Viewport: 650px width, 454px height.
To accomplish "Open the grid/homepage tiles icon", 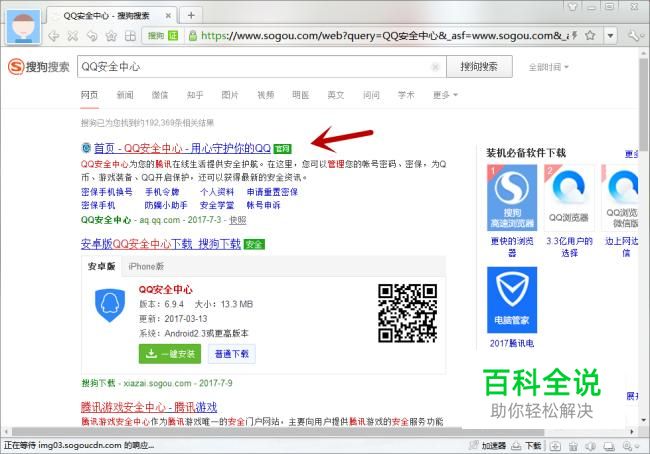I will [130, 36].
